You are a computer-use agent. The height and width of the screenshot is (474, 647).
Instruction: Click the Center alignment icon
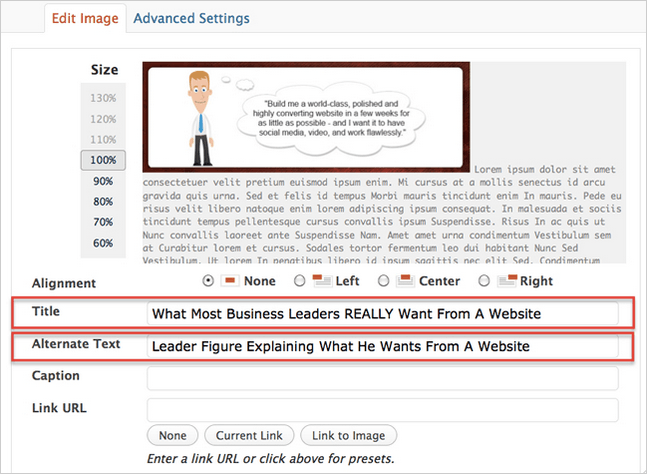pyautogui.click(x=408, y=281)
